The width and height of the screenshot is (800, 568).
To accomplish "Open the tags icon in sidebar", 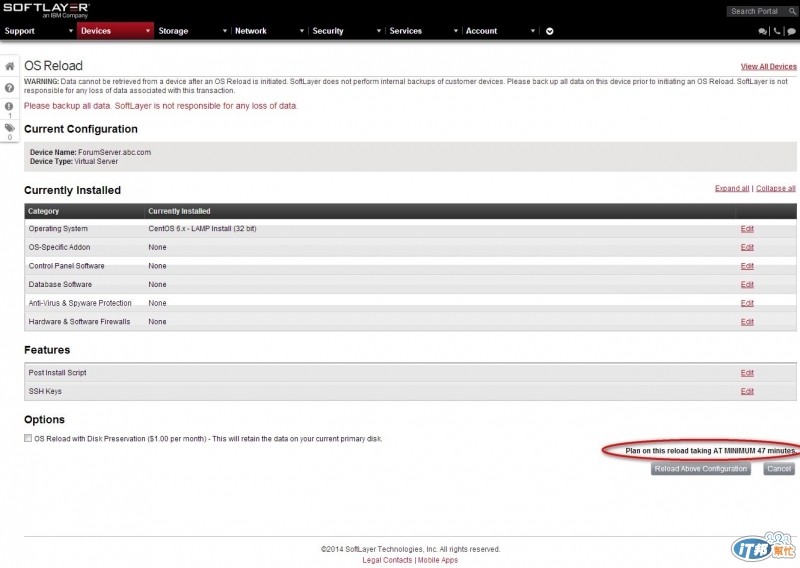I will coord(9,128).
